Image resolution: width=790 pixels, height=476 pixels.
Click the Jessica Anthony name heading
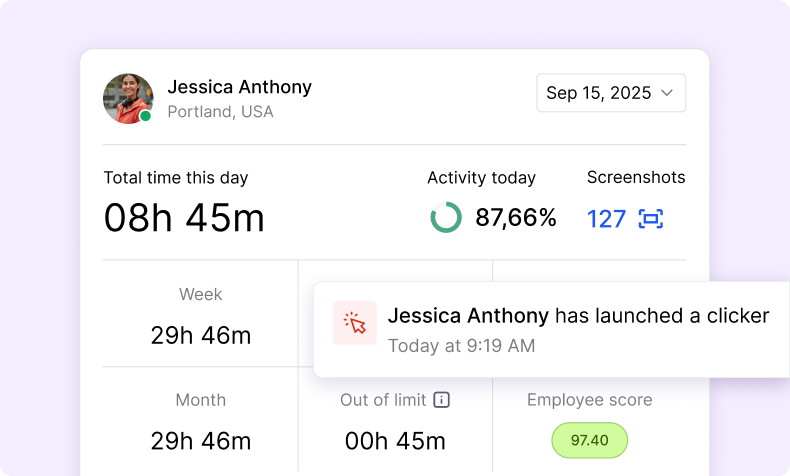point(239,87)
